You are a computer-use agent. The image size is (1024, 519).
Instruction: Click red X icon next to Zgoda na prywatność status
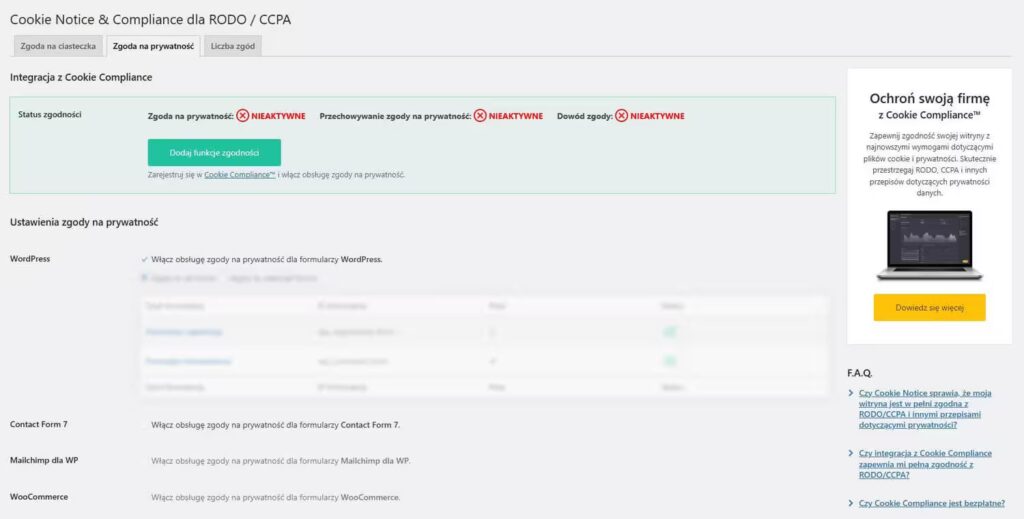point(243,116)
